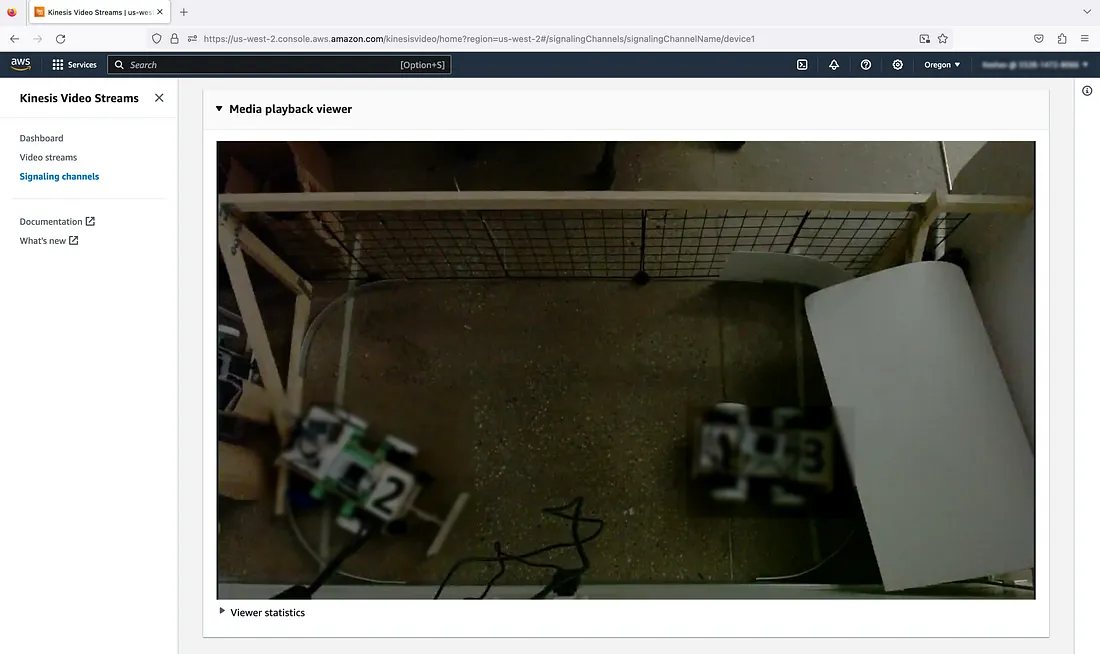Go to Dashboard in the sidebar
The width and height of the screenshot is (1100, 654).
click(41, 138)
